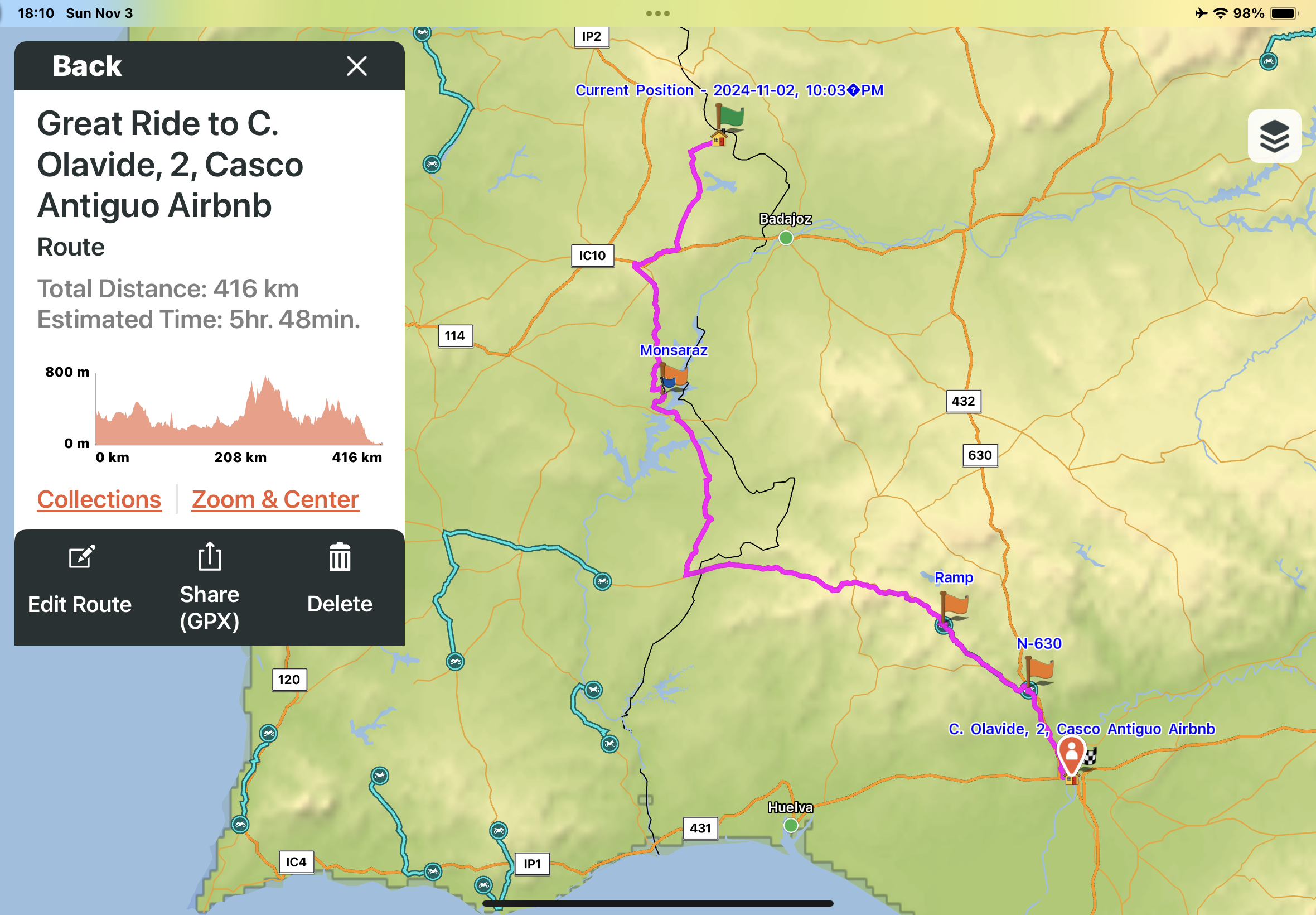Viewport: 1316px width, 915px height.
Task: Delete route using trash icon
Action: pyautogui.click(x=340, y=557)
